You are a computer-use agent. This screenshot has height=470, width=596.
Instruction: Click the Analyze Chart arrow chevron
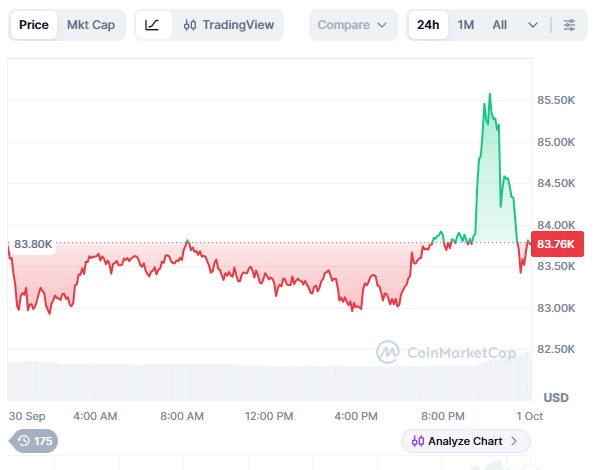pos(514,441)
